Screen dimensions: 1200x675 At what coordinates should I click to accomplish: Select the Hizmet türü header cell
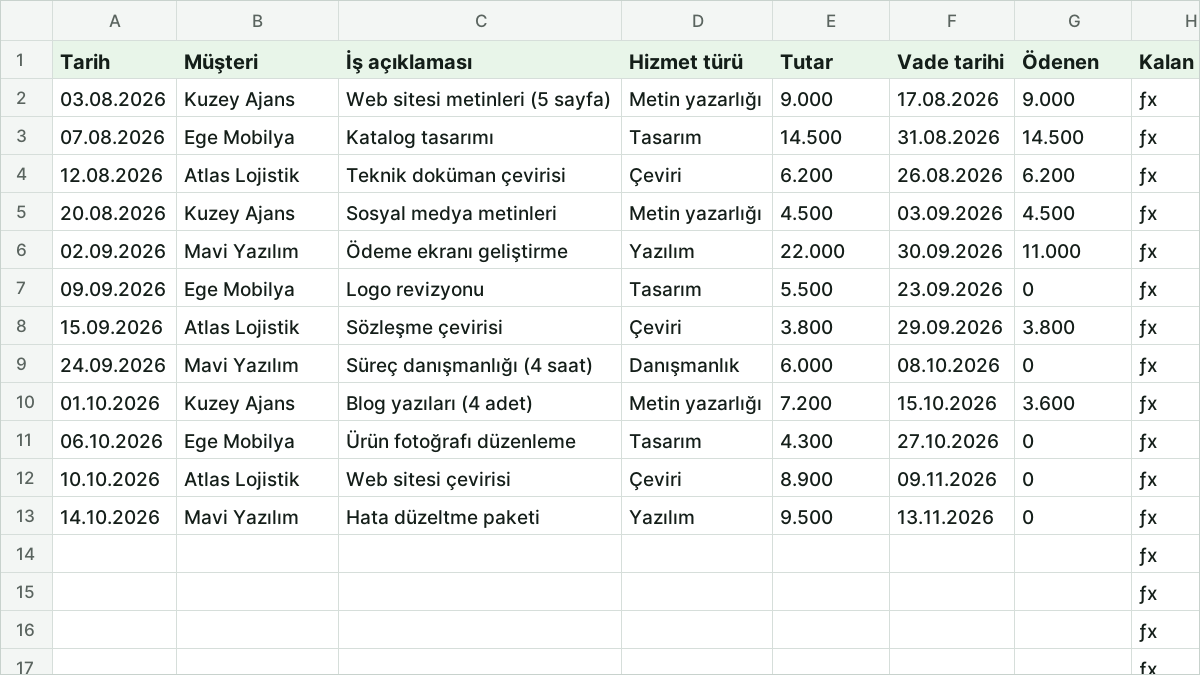[x=697, y=61]
